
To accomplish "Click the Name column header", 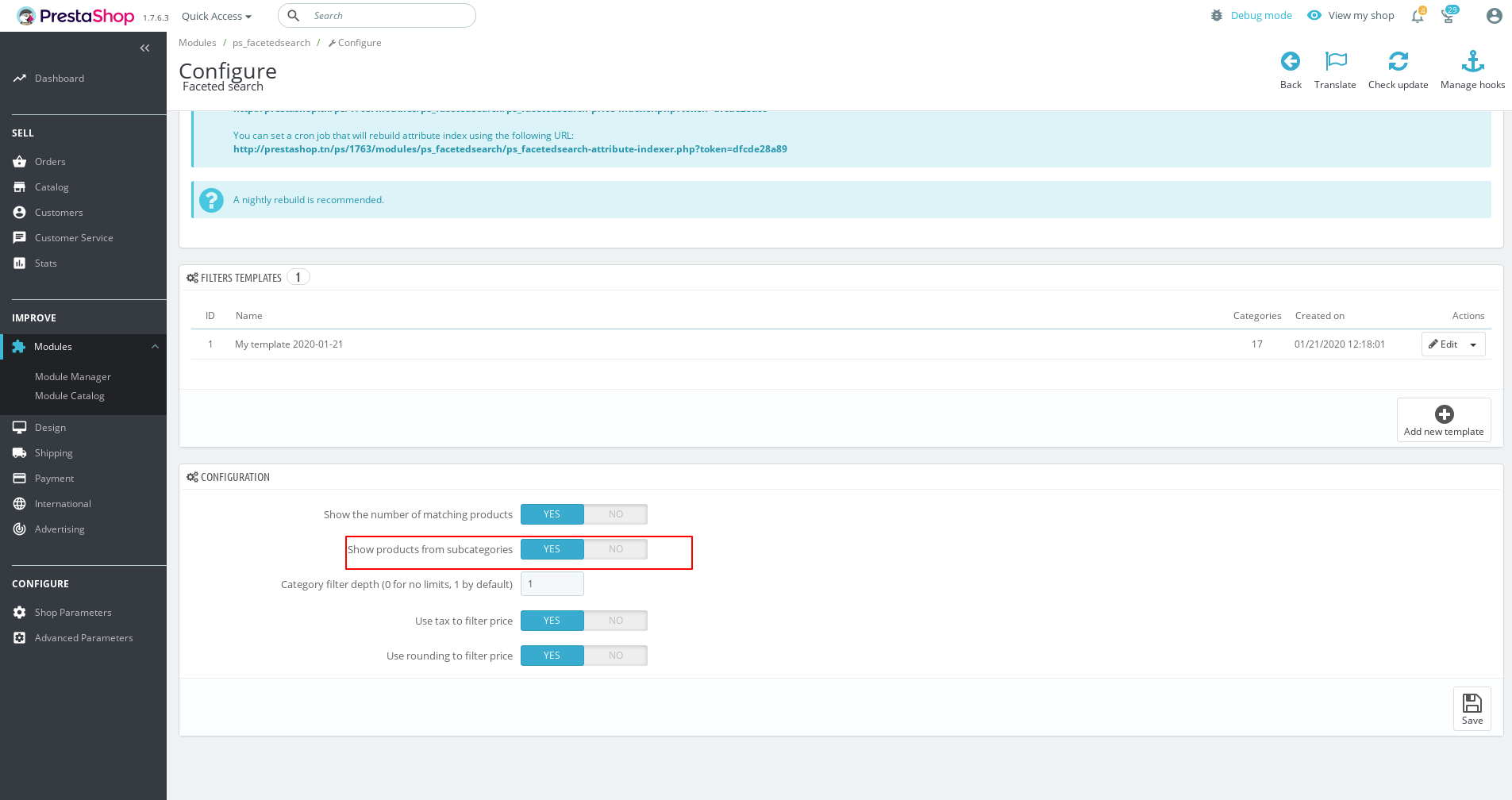I will pos(249,316).
